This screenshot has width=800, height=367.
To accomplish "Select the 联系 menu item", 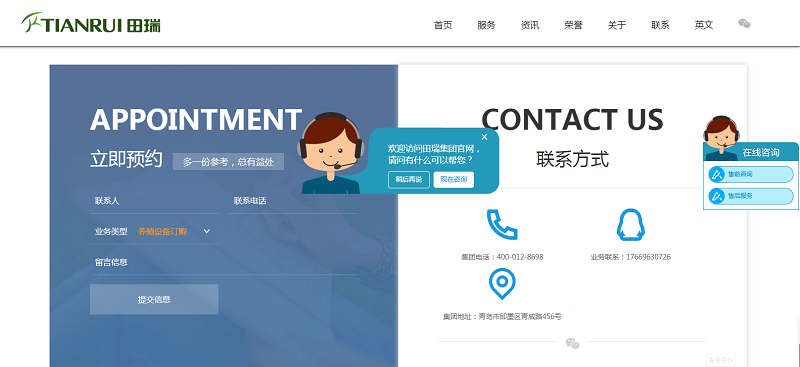I will [x=660, y=25].
